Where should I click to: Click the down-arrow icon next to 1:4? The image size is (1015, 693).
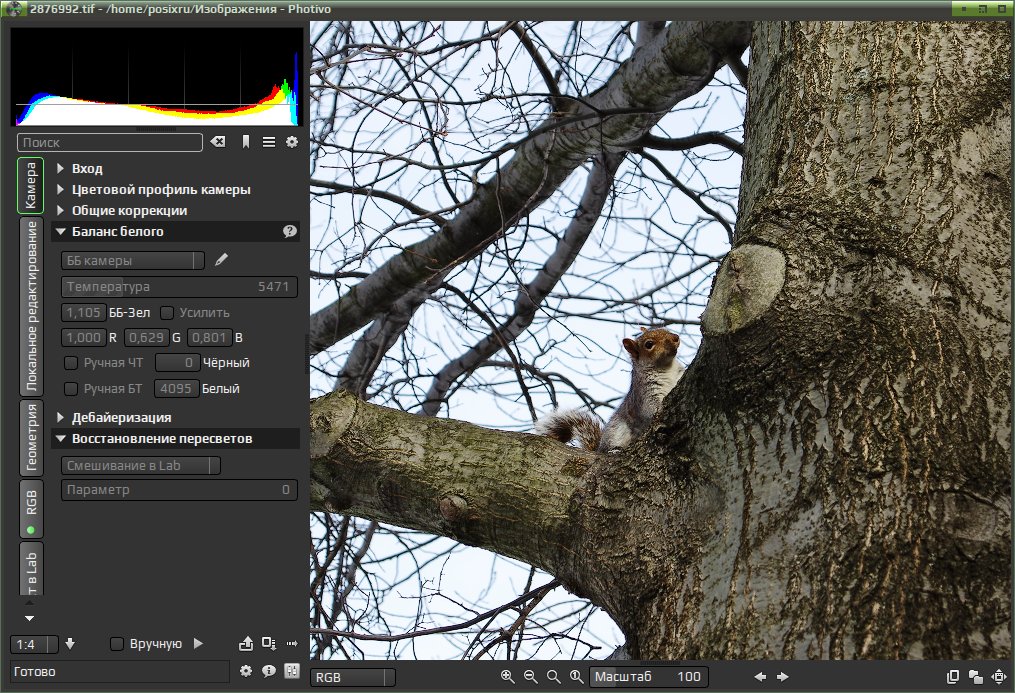[x=70, y=644]
